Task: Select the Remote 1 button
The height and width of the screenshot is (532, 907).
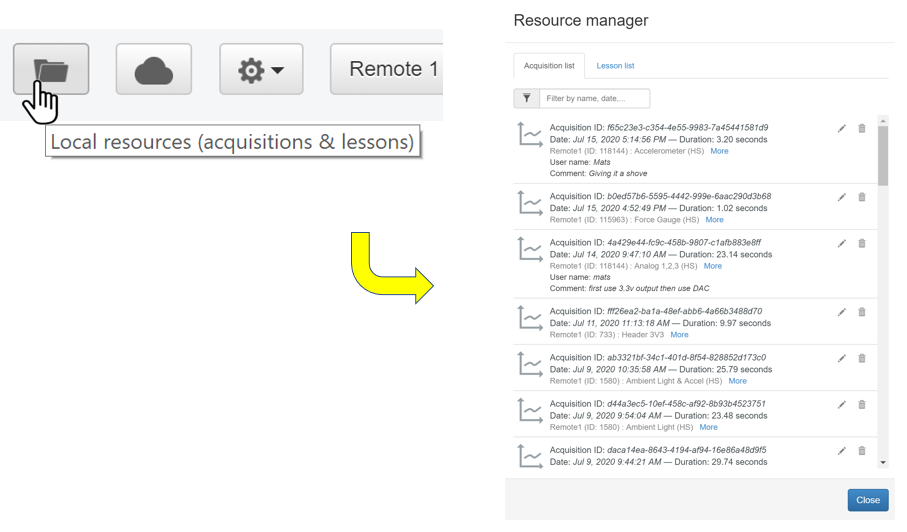Action: point(390,69)
